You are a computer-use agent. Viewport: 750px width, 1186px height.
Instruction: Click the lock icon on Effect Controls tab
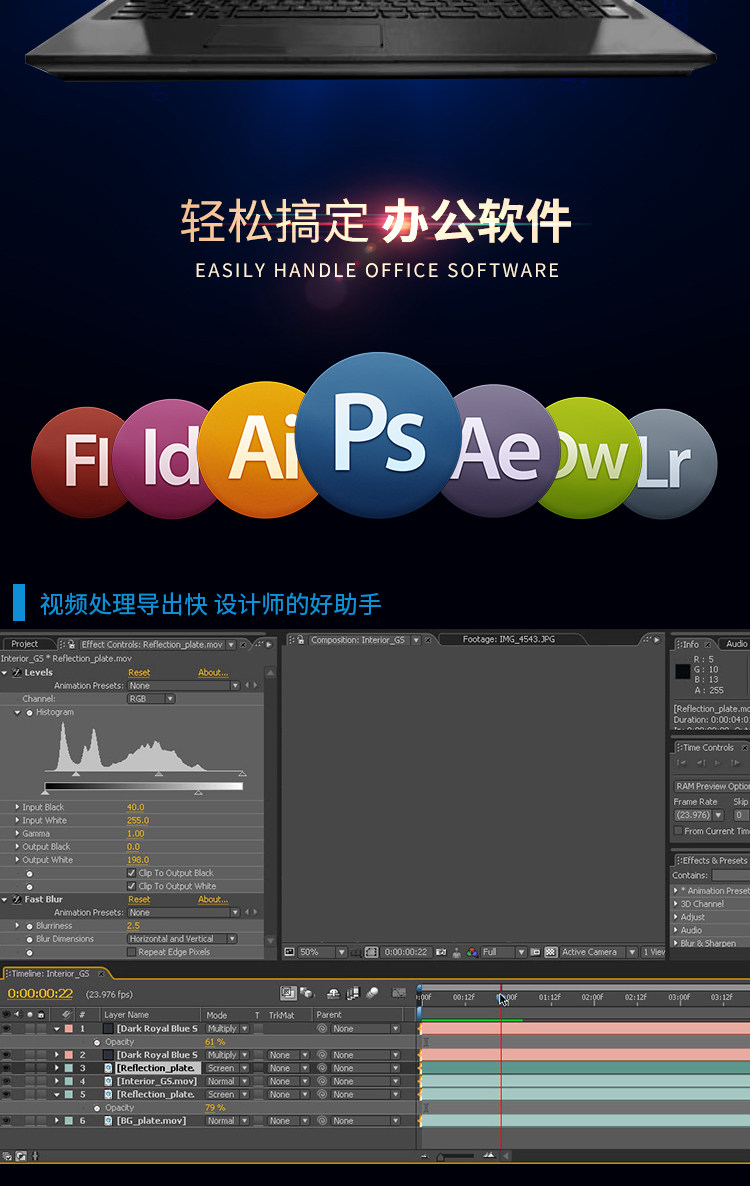click(x=71, y=644)
